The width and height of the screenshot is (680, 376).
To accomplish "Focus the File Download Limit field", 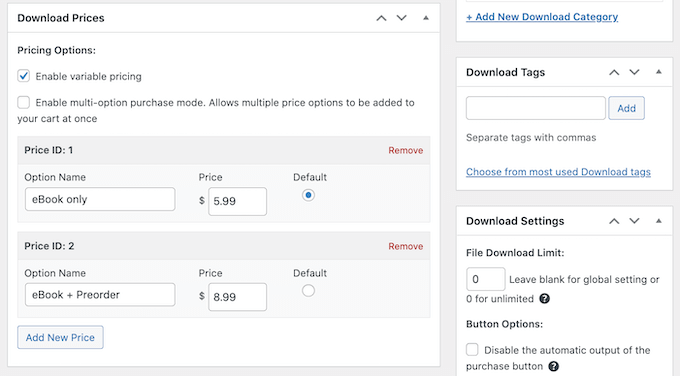I will click(485, 279).
